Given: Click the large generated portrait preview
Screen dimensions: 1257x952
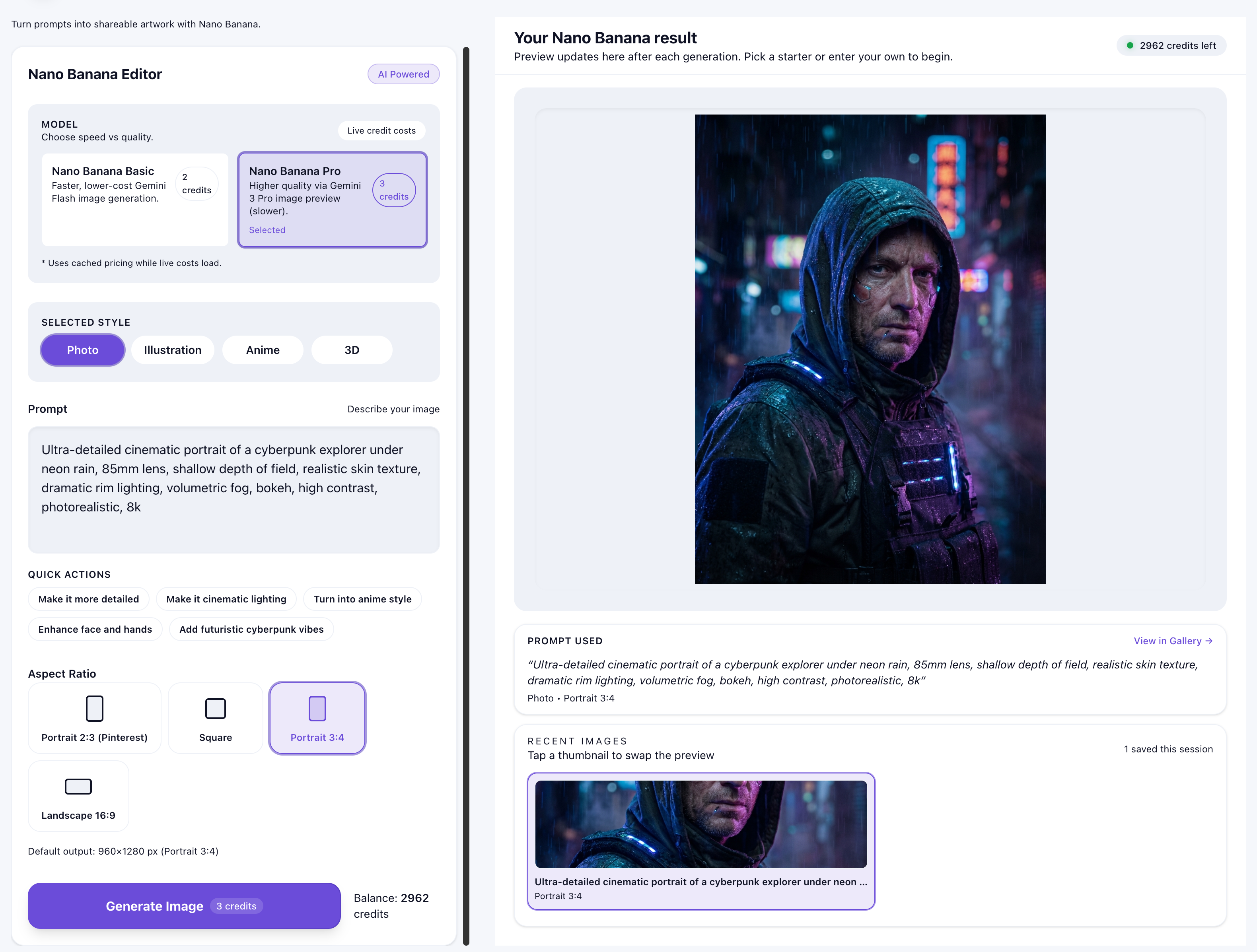Looking at the screenshot, I should tap(870, 349).
